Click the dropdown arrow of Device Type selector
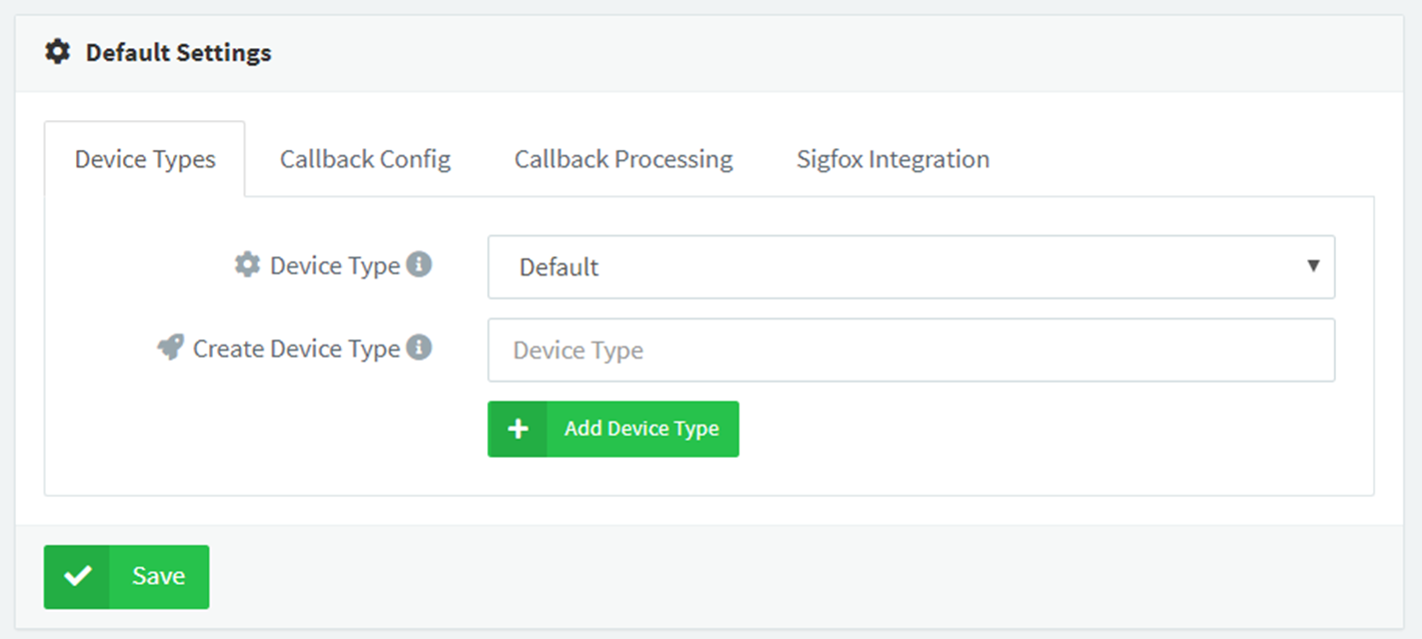This screenshot has height=639, width=1422. pyautogui.click(x=1313, y=266)
